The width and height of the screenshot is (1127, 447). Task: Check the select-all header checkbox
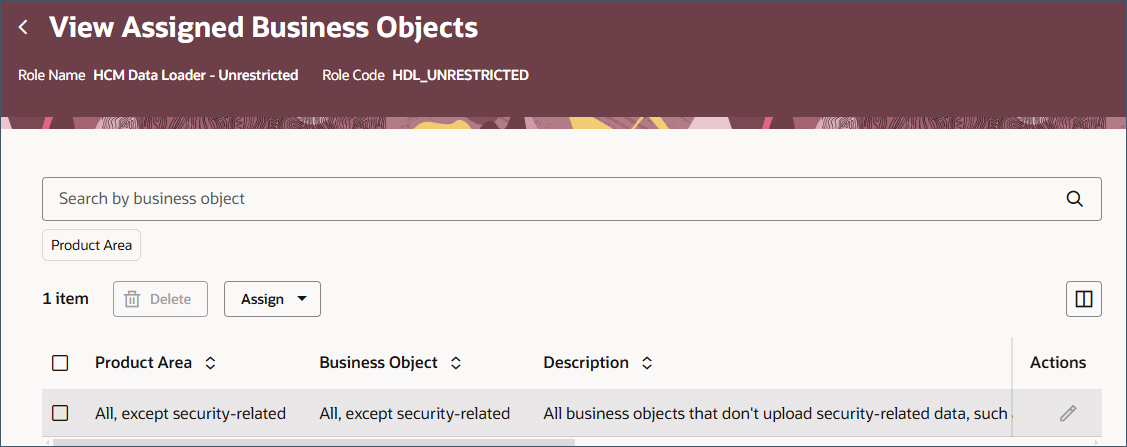point(60,363)
